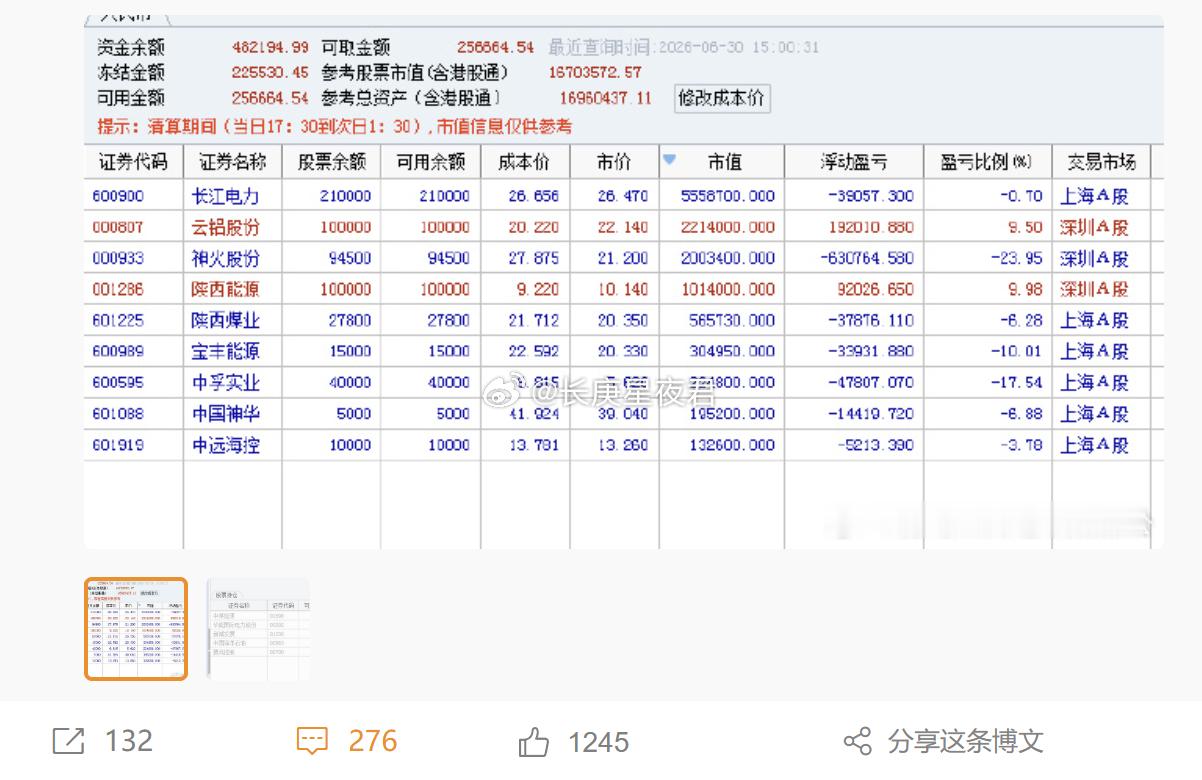This screenshot has height=780, width=1202.
Task: Click stock code 600595
Action: (118, 382)
